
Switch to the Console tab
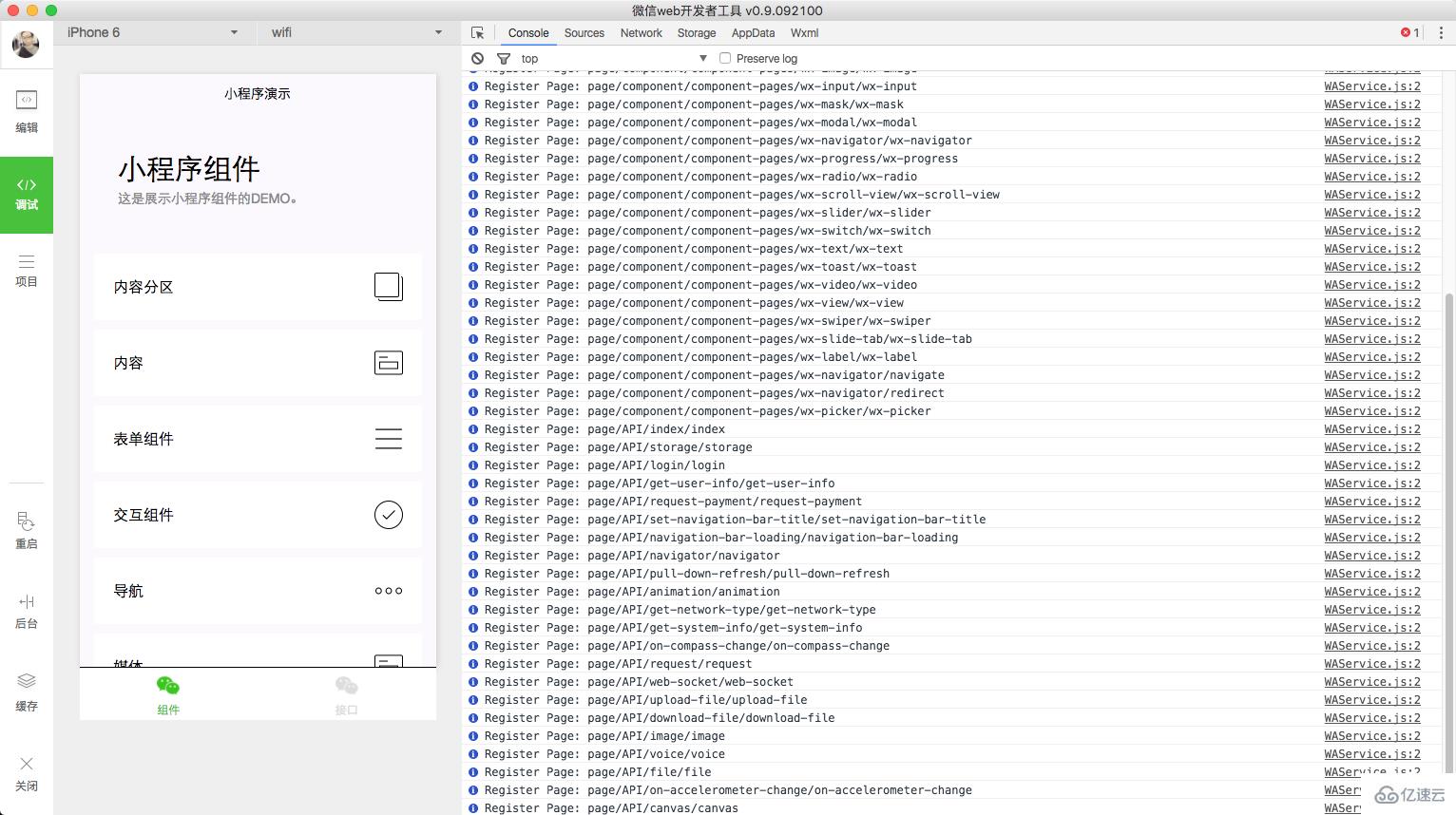click(x=528, y=32)
